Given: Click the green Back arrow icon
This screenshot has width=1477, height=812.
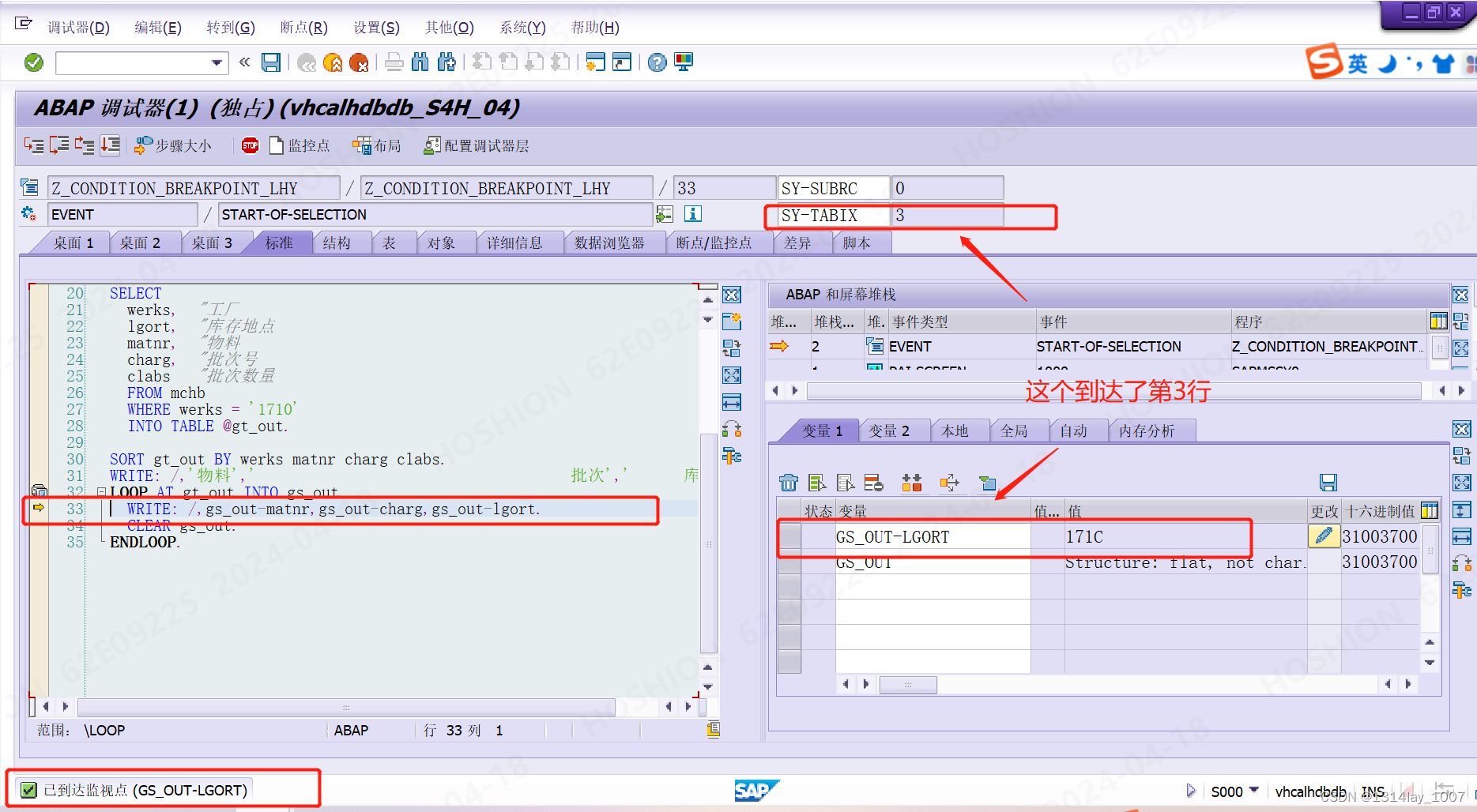Looking at the screenshot, I should (x=307, y=62).
